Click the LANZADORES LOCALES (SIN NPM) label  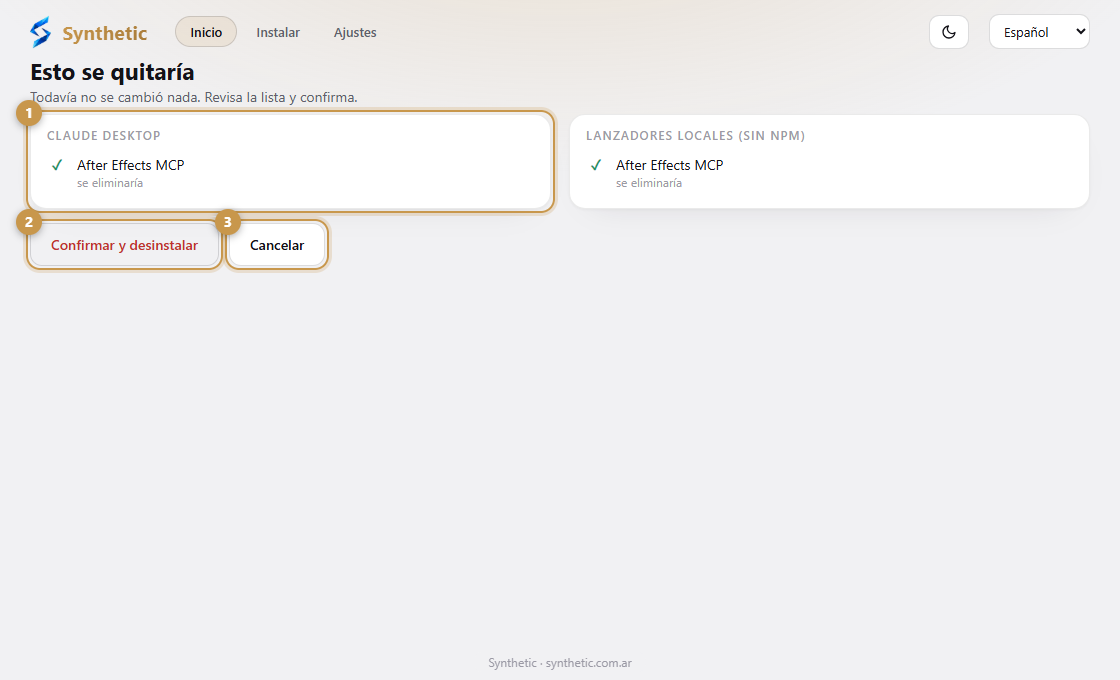pos(696,136)
